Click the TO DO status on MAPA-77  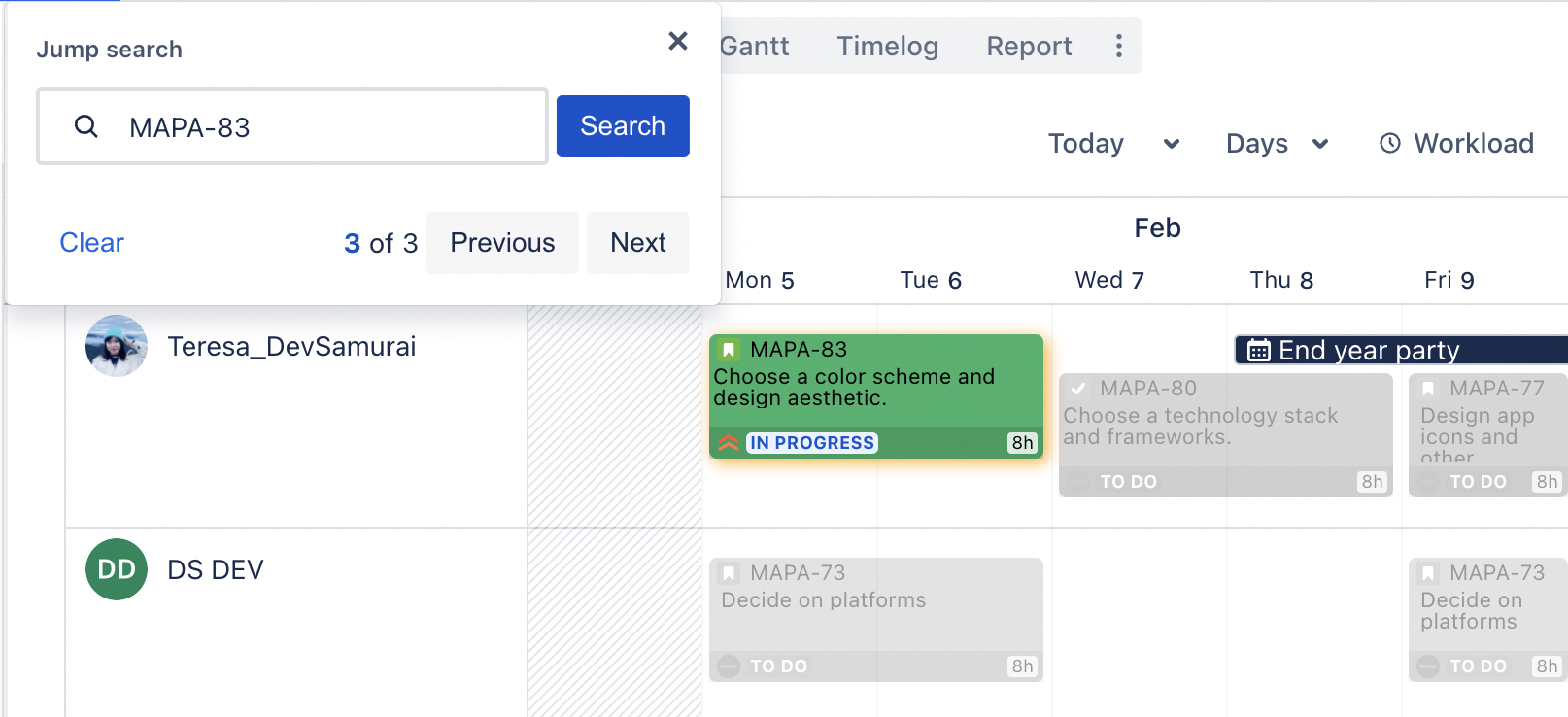coord(1478,482)
